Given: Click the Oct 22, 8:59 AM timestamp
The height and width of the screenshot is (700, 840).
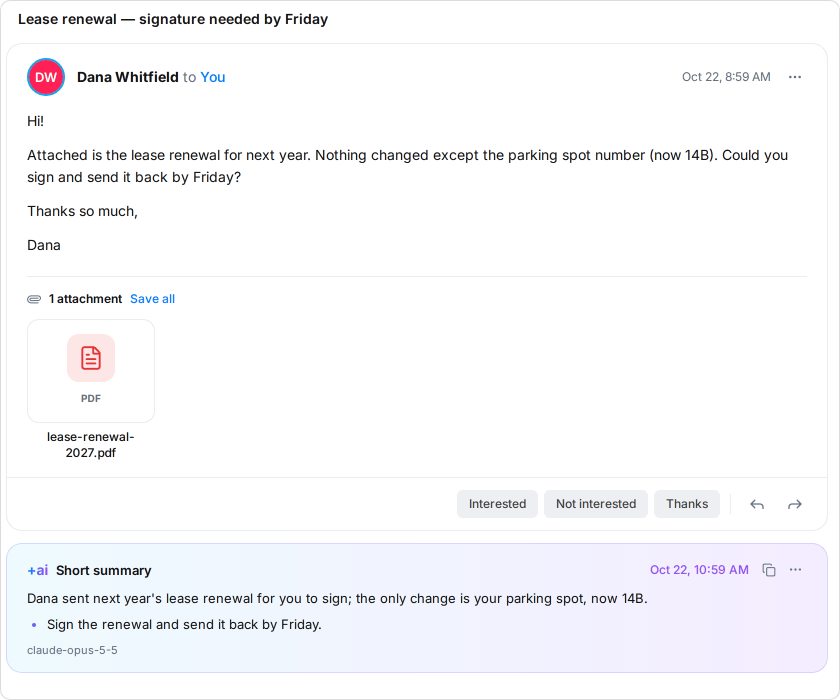Looking at the screenshot, I should pyautogui.click(x=726, y=77).
